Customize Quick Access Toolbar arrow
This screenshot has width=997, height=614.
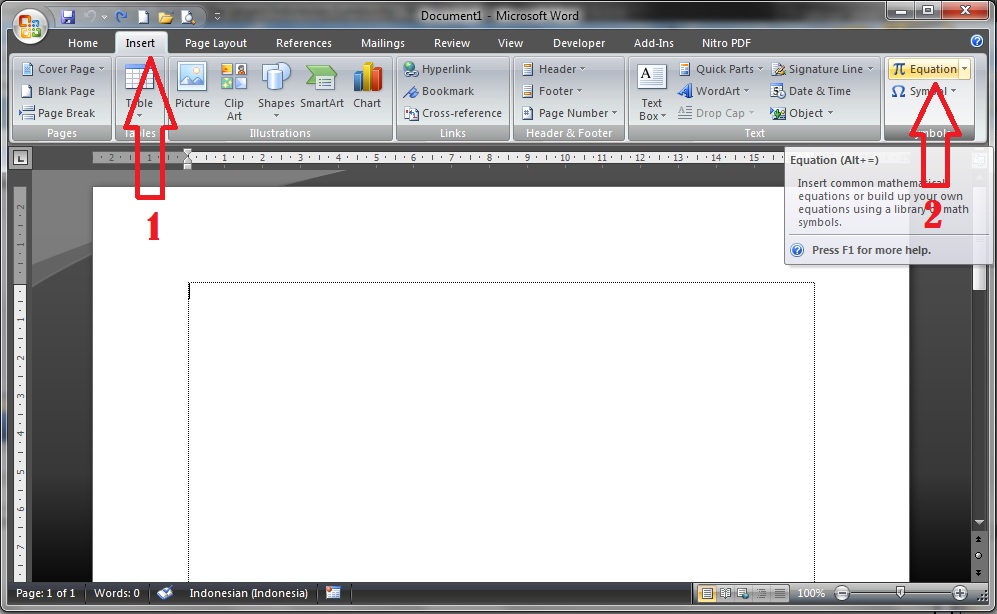(x=217, y=17)
